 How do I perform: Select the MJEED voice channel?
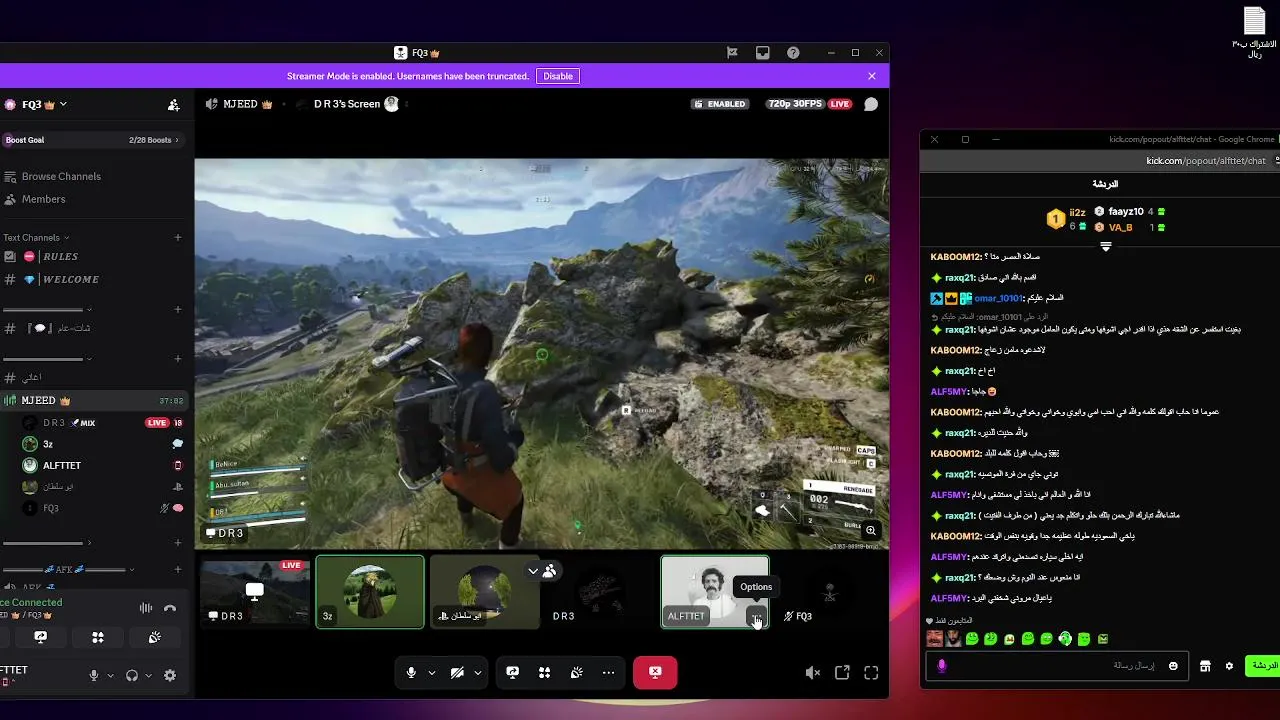[x=92, y=401]
